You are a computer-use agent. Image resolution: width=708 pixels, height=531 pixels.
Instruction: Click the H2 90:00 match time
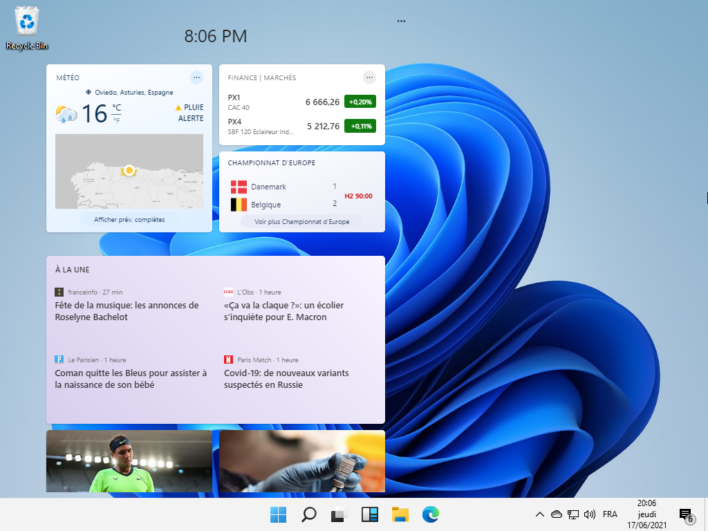pyautogui.click(x=359, y=196)
